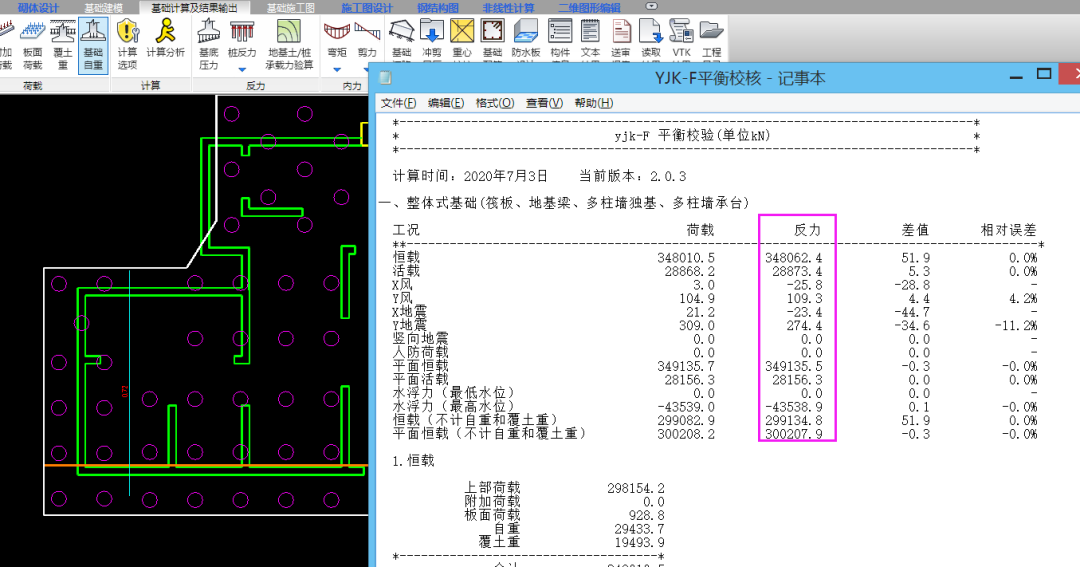Expand the 桩反力 dropdown arrow
This screenshot has height=567, width=1080.
point(242,70)
